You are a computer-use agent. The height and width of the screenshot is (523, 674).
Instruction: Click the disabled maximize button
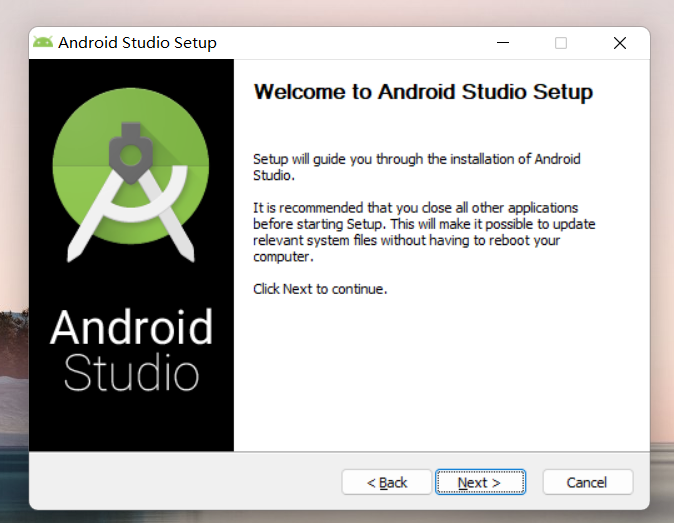coord(561,43)
